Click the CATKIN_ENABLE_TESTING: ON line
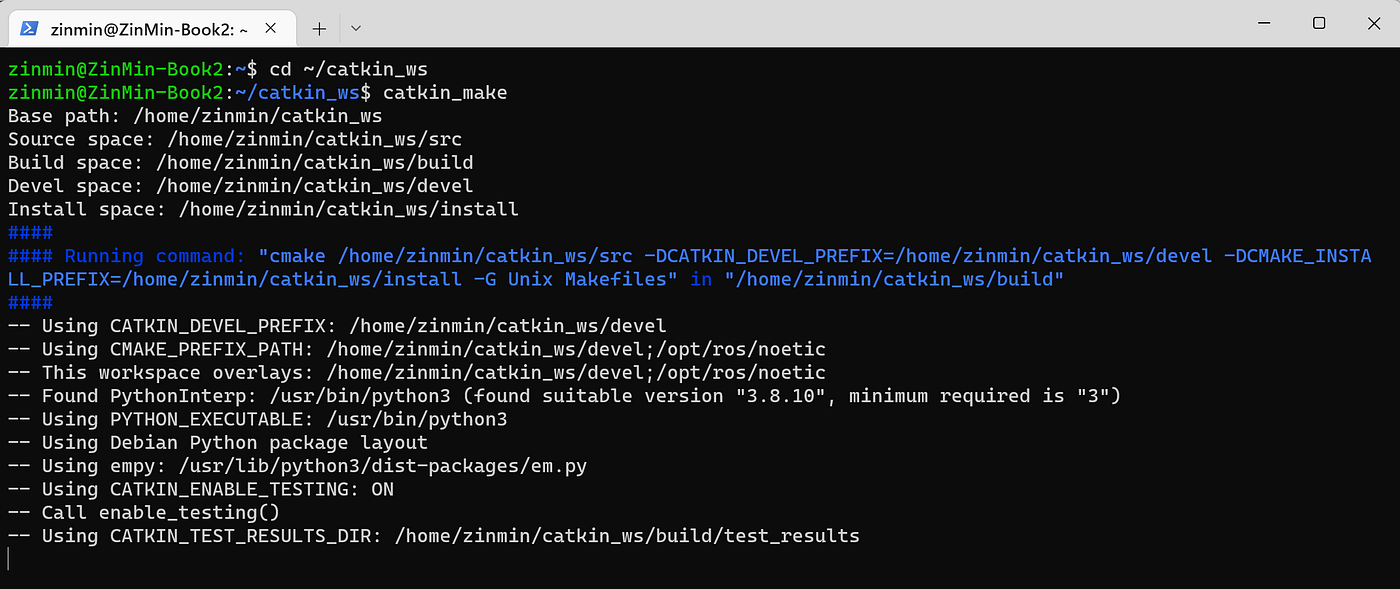Screen dimensions: 1400x589 (x=201, y=489)
